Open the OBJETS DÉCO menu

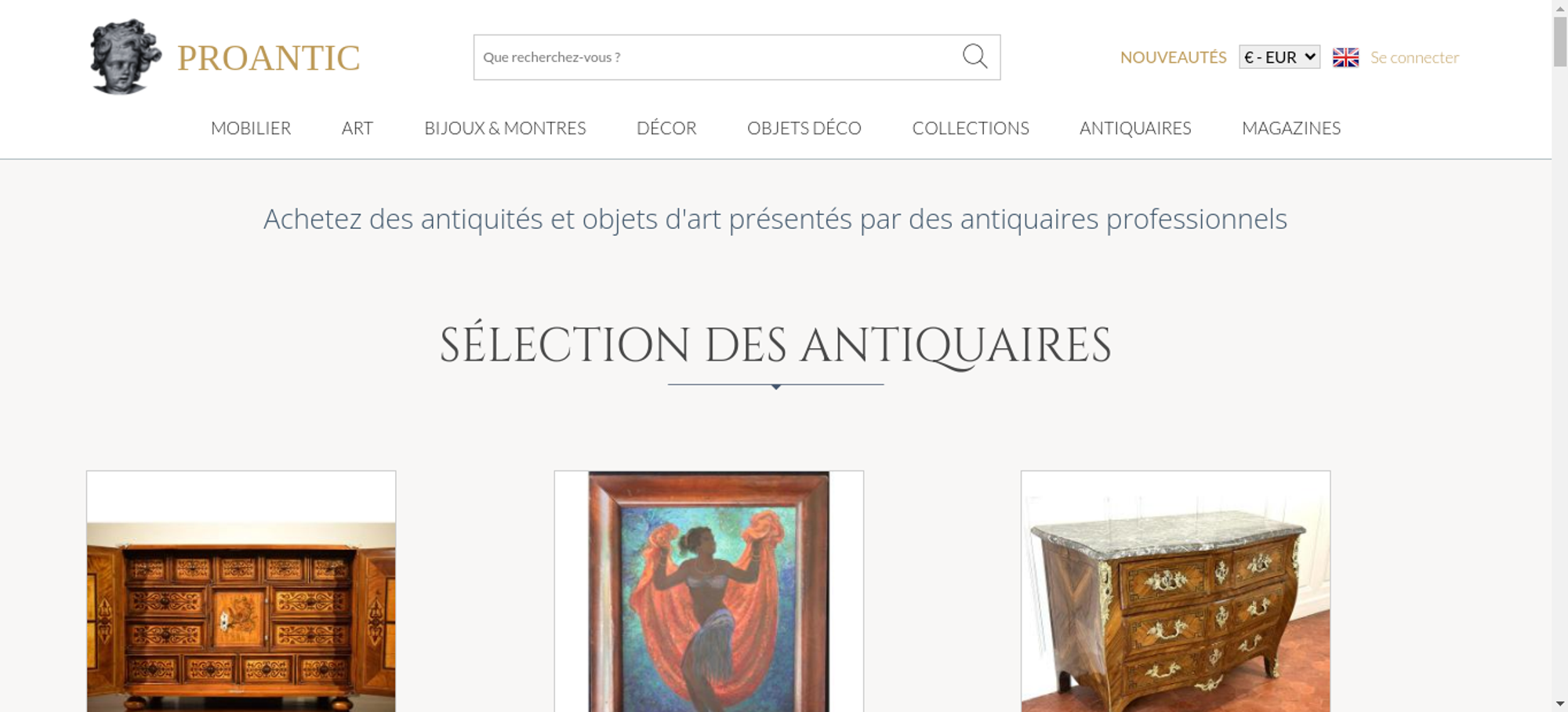click(x=804, y=128)
